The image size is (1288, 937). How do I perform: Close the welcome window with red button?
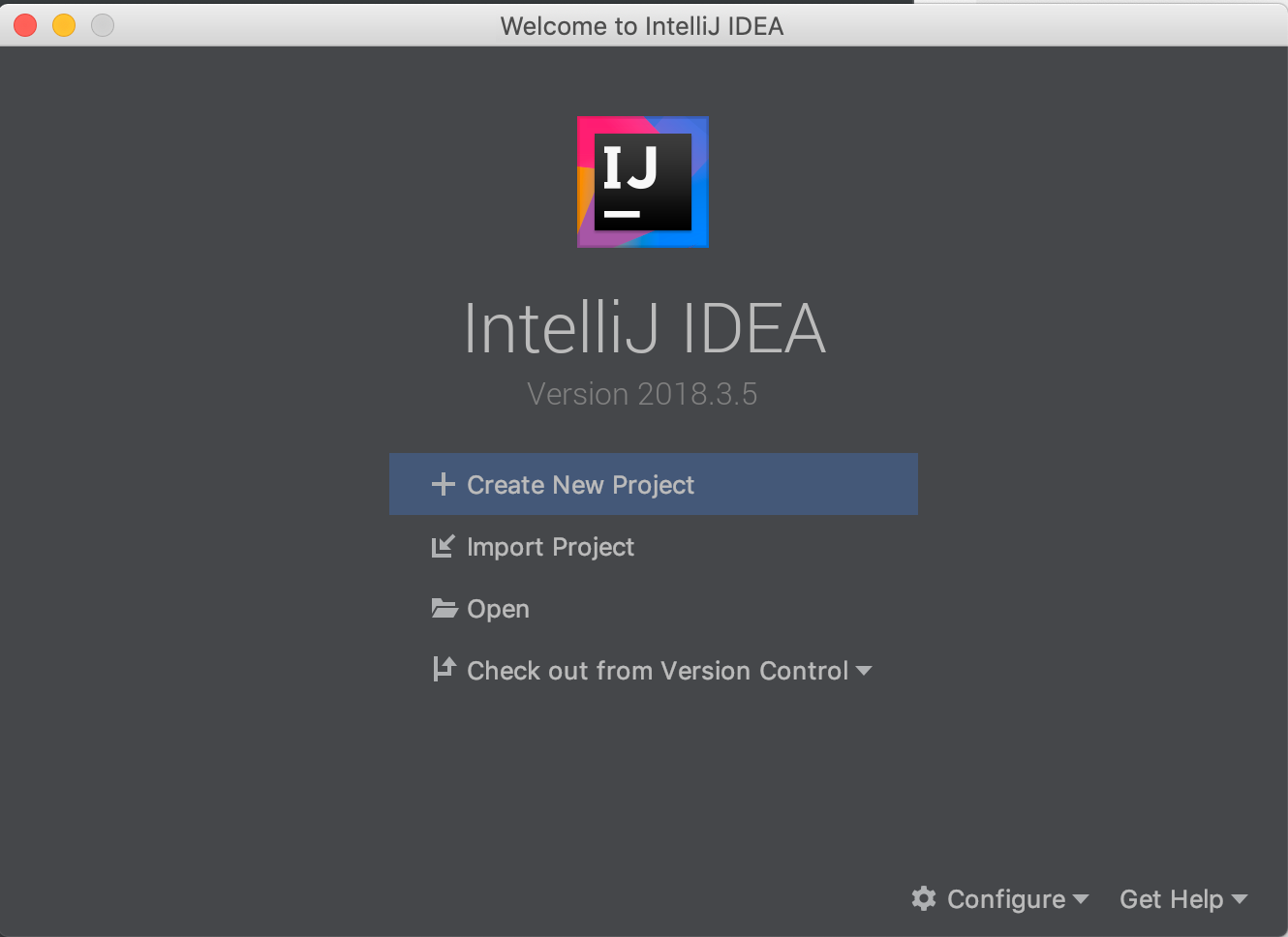click(x=25, y=25)
